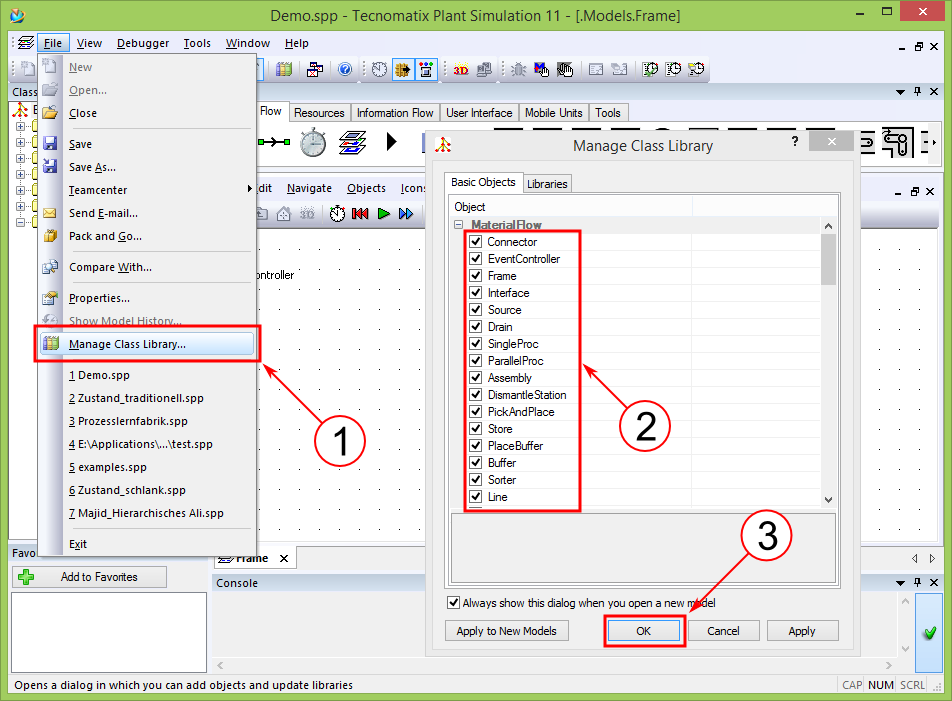Uncheck the Drain checkbox
The height and width of the screenshot is (701, 952).
[476, 327]
